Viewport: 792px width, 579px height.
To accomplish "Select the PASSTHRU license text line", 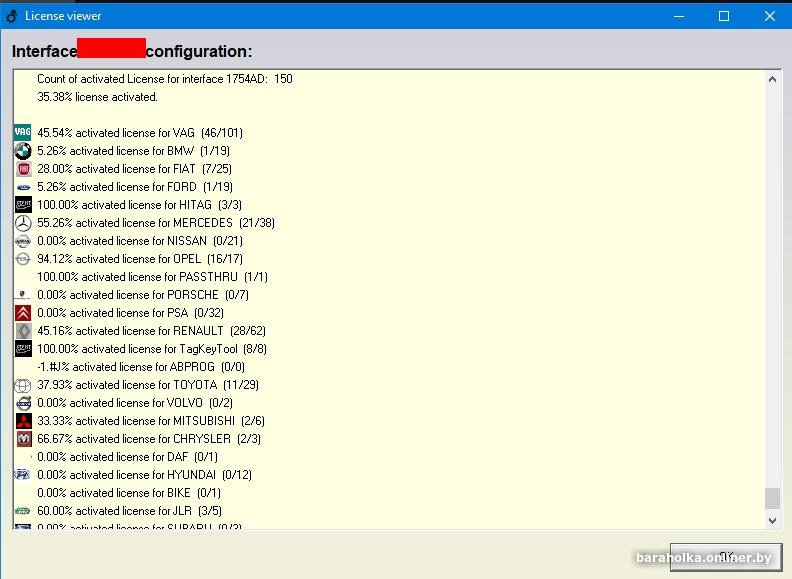I will point(152,277).
